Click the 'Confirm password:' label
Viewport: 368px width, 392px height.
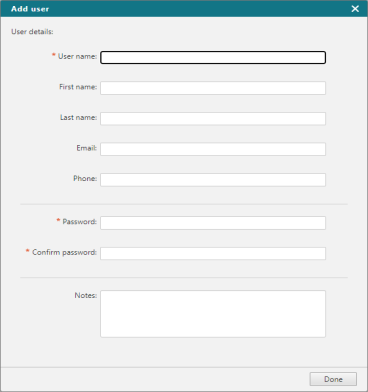(64, 252)
